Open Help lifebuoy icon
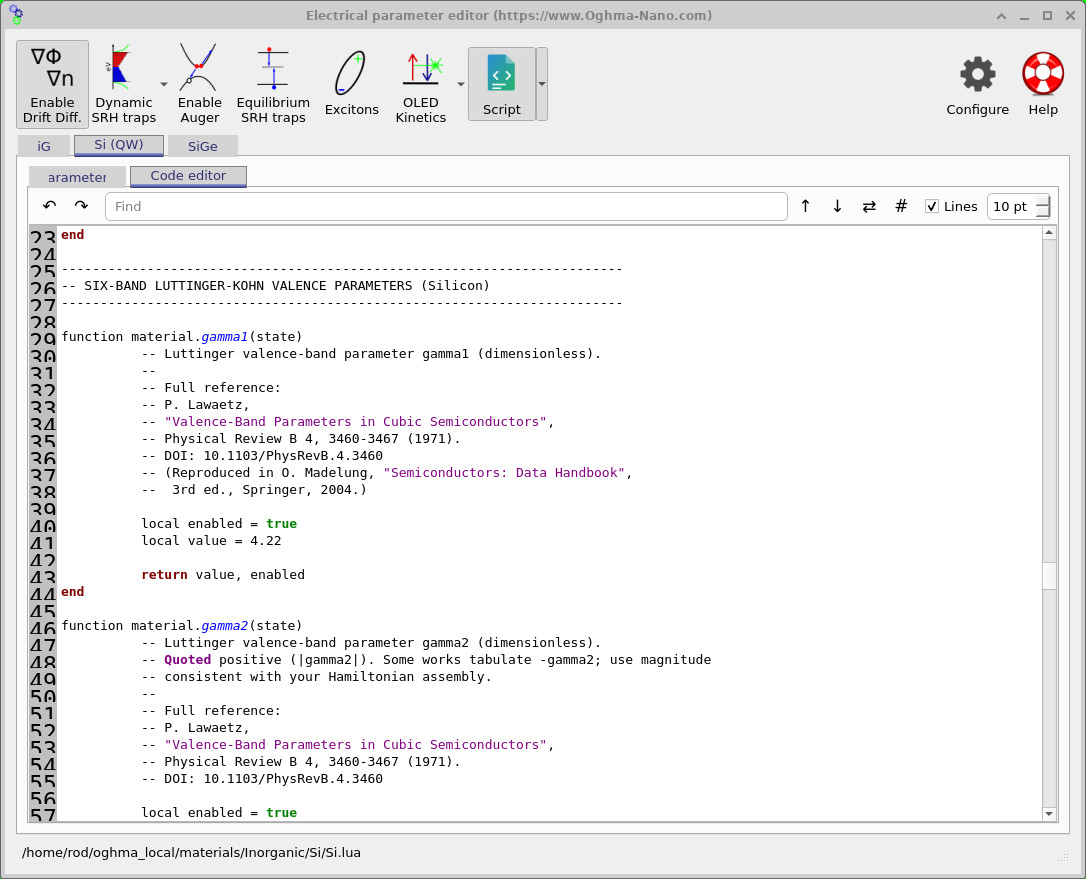Image resolution: width=1086 pixels, height=879 pixels. click(1042, 84)
